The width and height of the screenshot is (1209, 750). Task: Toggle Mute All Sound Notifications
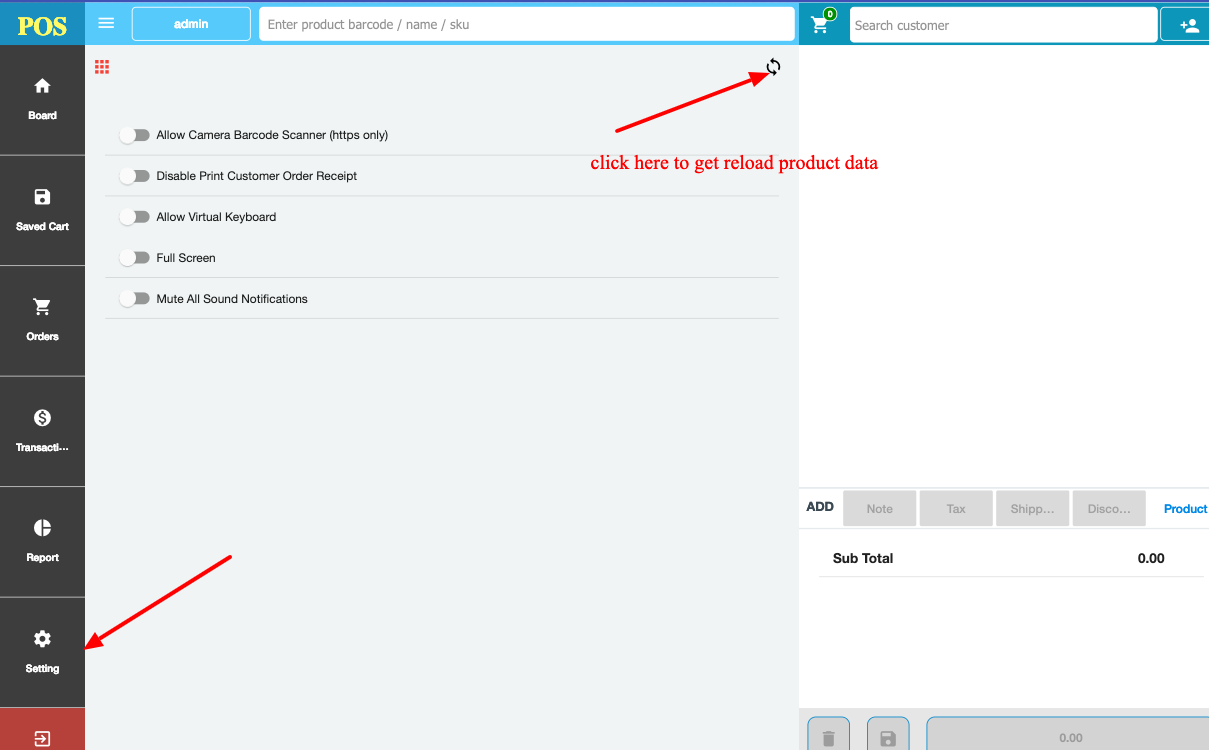134,299
